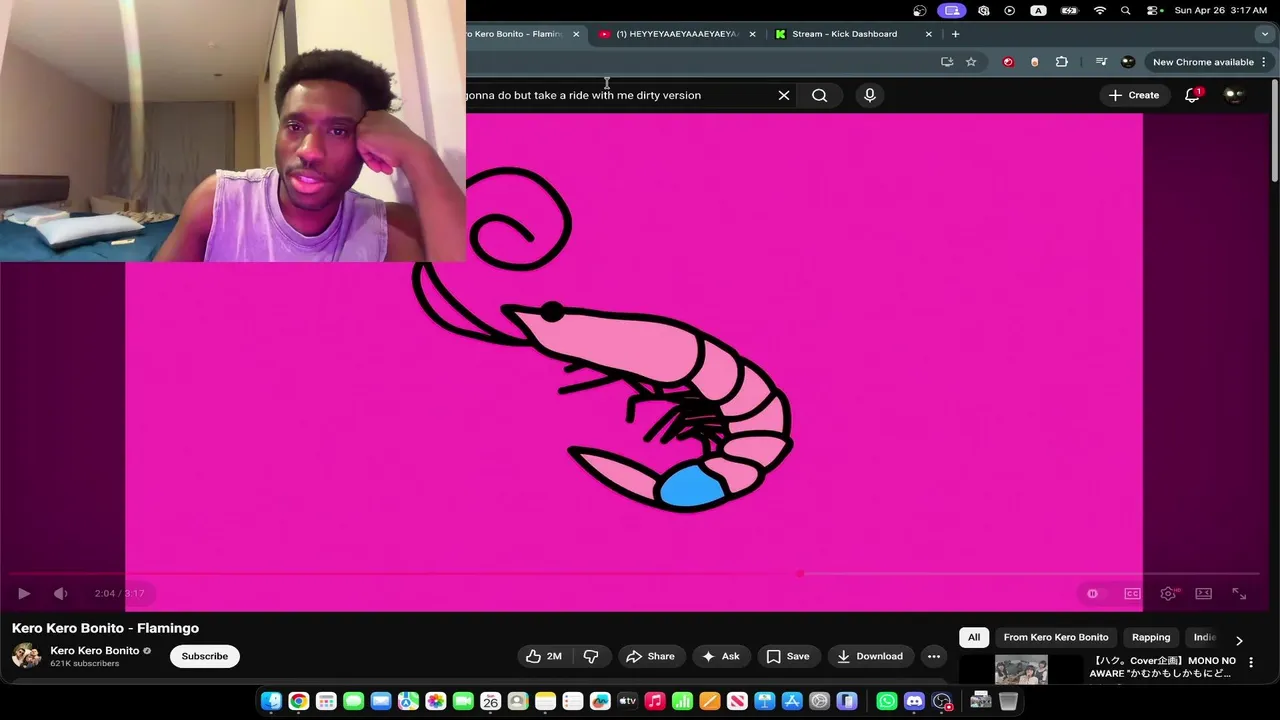Clear the YouTube search box text
This screenshot has height=720, width=1280.
click(x=784, y=95)
